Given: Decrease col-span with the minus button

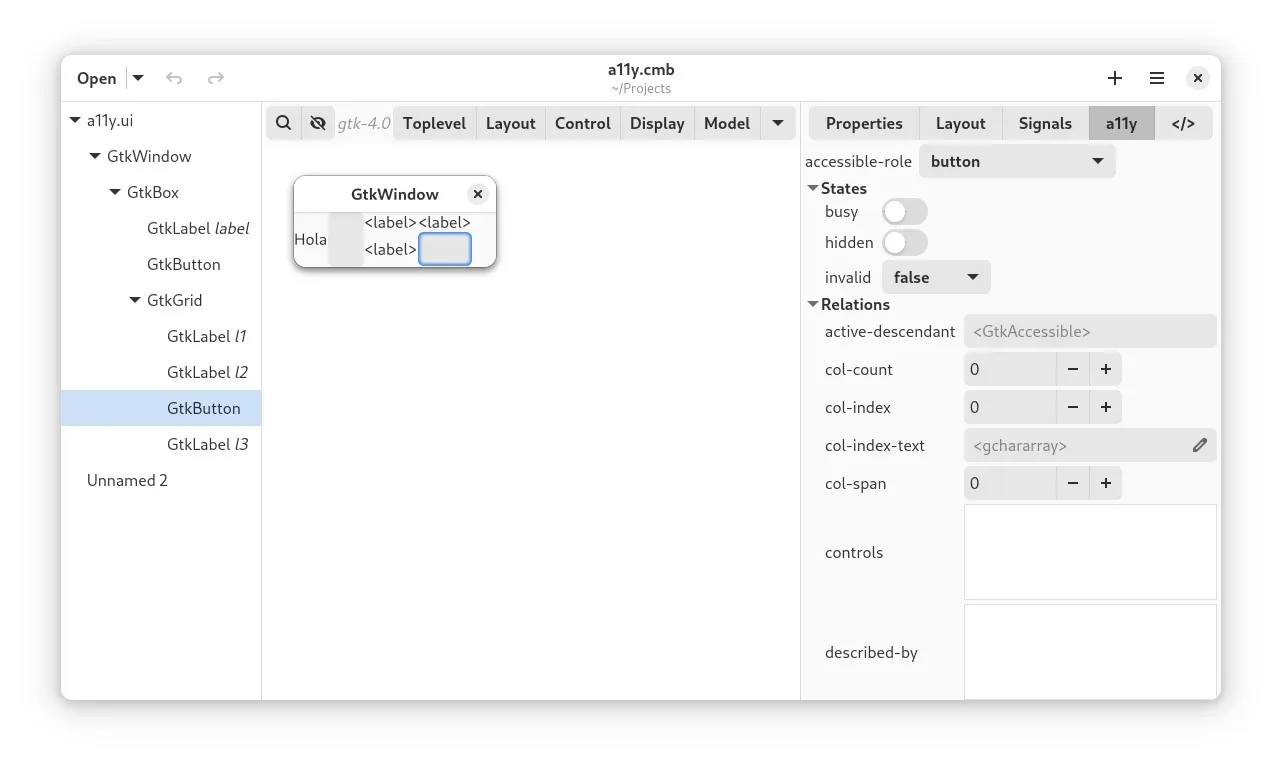Looking at the screenshot, I should click(x=1073, y=483).
